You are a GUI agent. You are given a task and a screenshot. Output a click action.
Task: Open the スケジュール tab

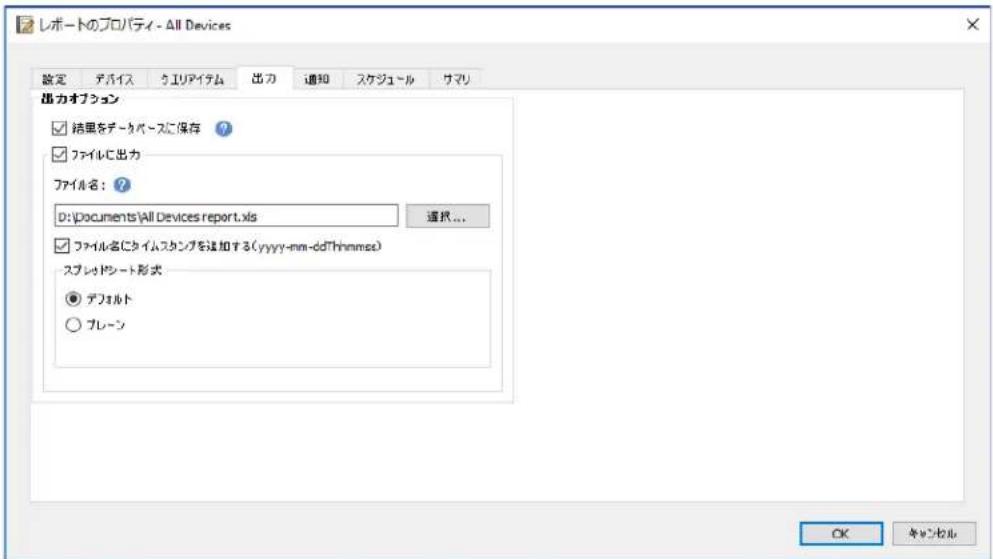pos(385,79)
